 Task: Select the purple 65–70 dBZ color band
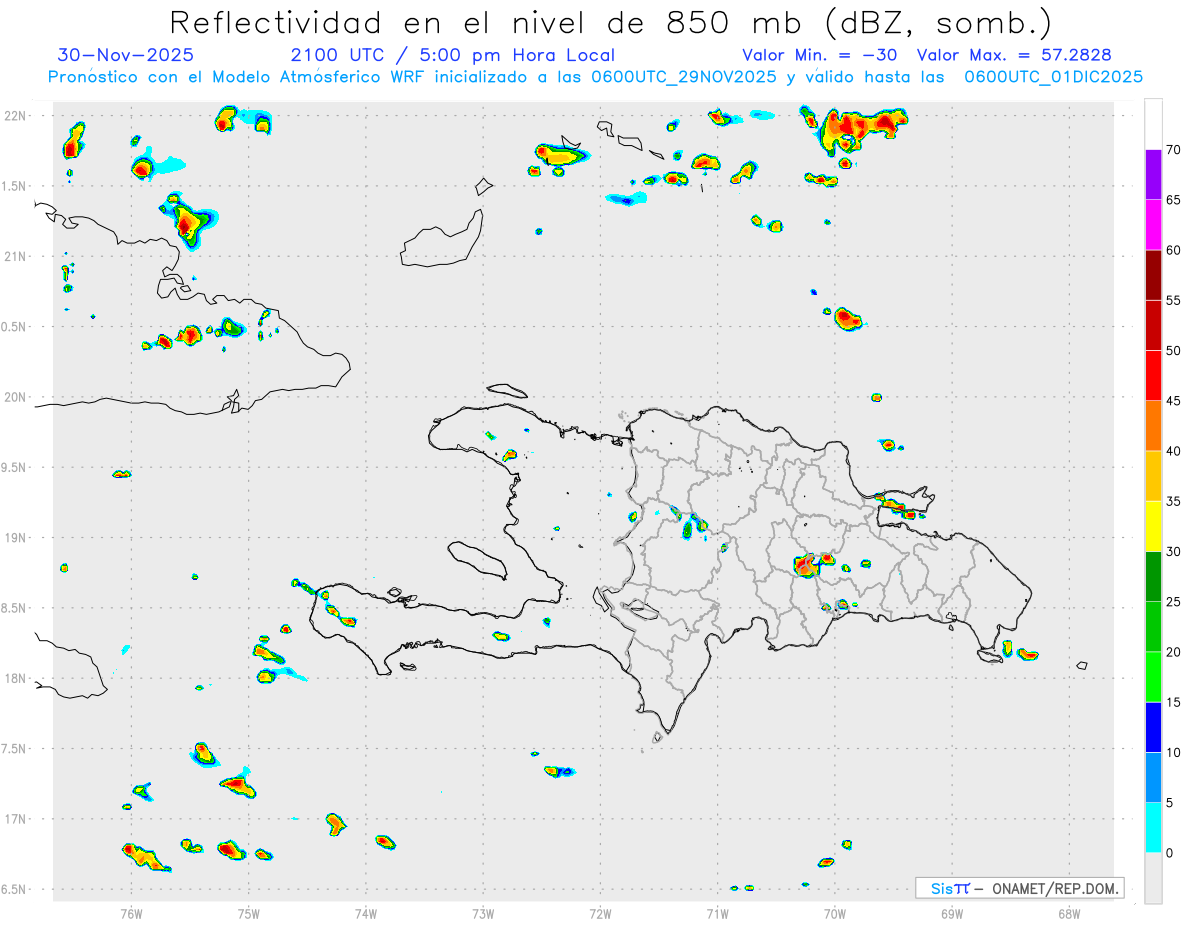click(x=1153, y=175)
